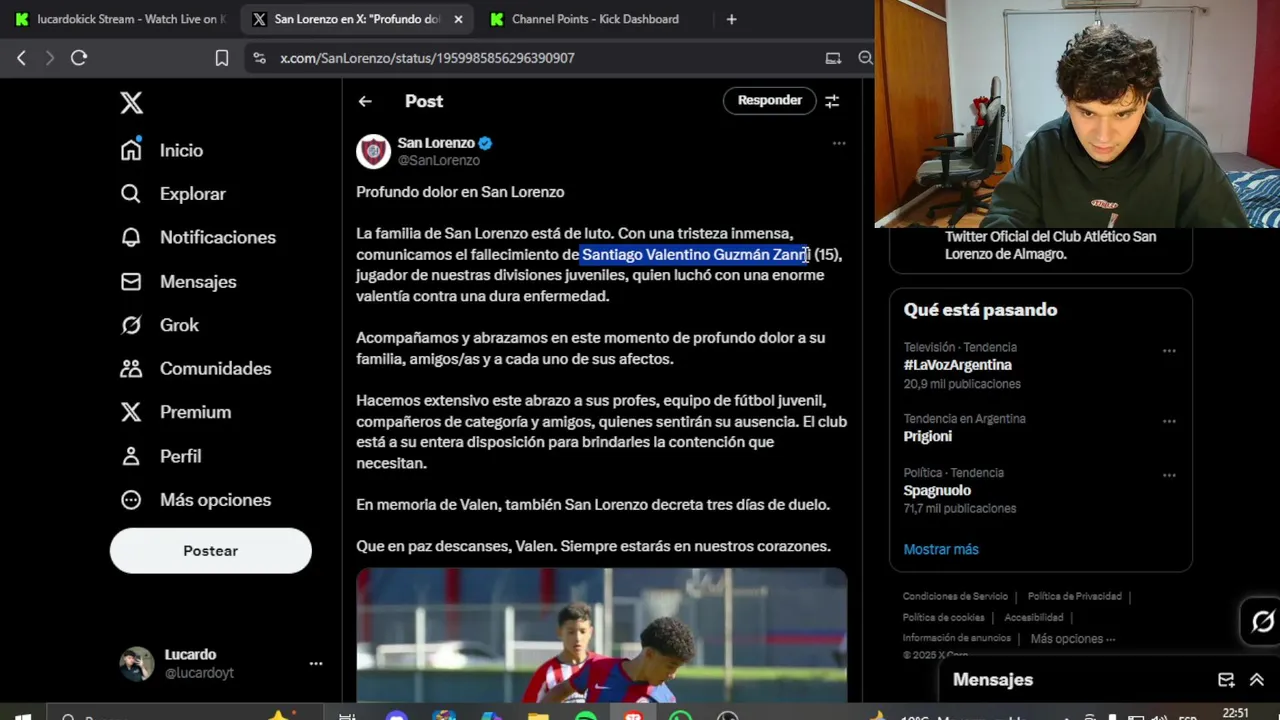Go back in browser history

pos(21,58)
